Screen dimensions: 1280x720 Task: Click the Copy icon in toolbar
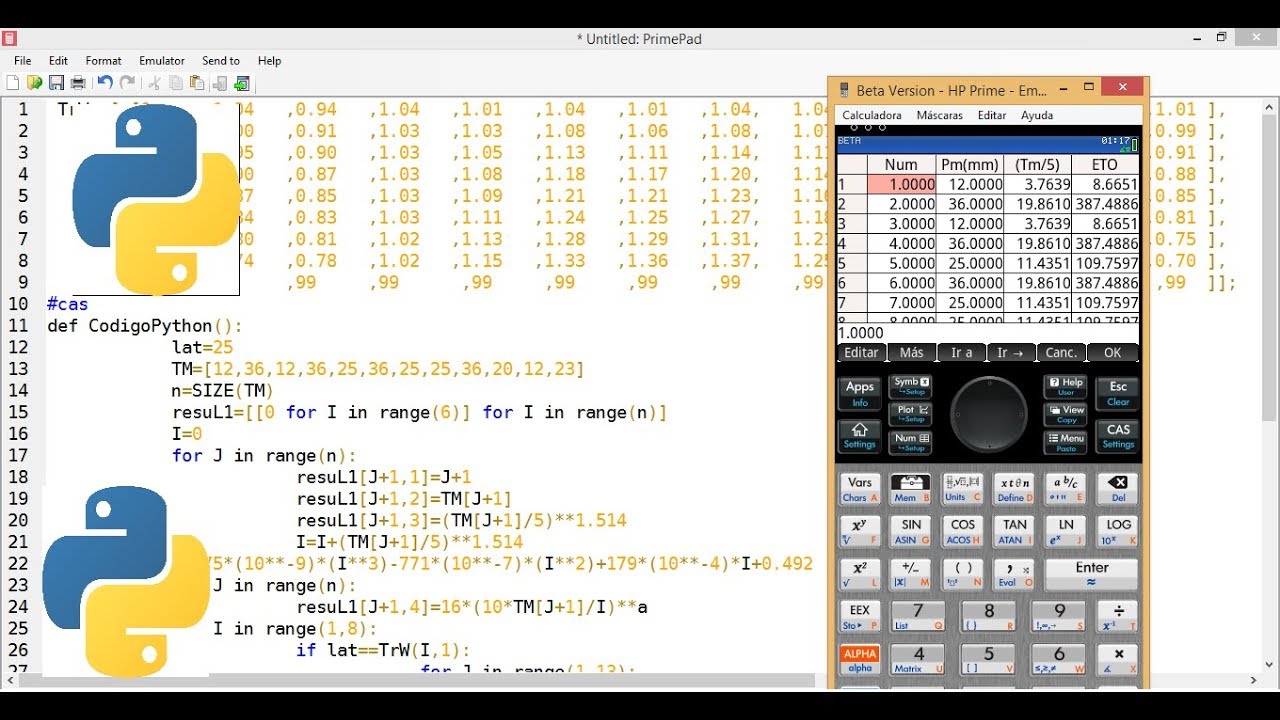point(176,83)
